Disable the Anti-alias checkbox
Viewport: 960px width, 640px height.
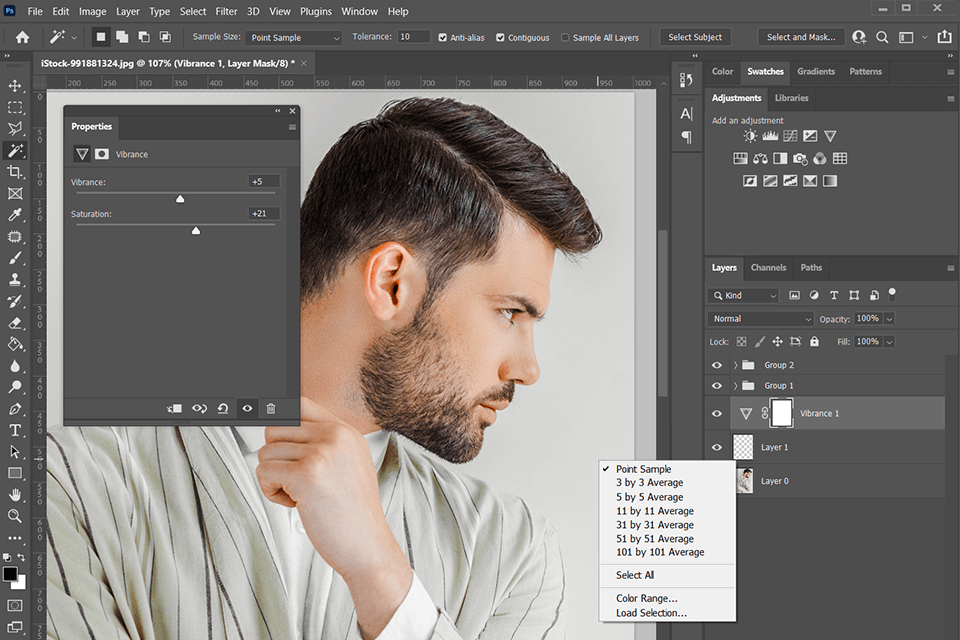click(442, 37)
